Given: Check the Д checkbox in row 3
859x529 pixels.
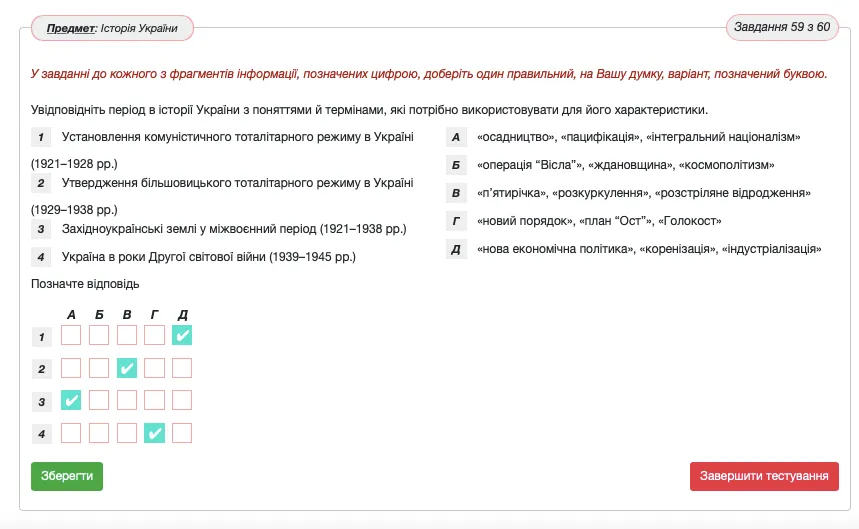Looking at the screenshot, I should [182, 401].
